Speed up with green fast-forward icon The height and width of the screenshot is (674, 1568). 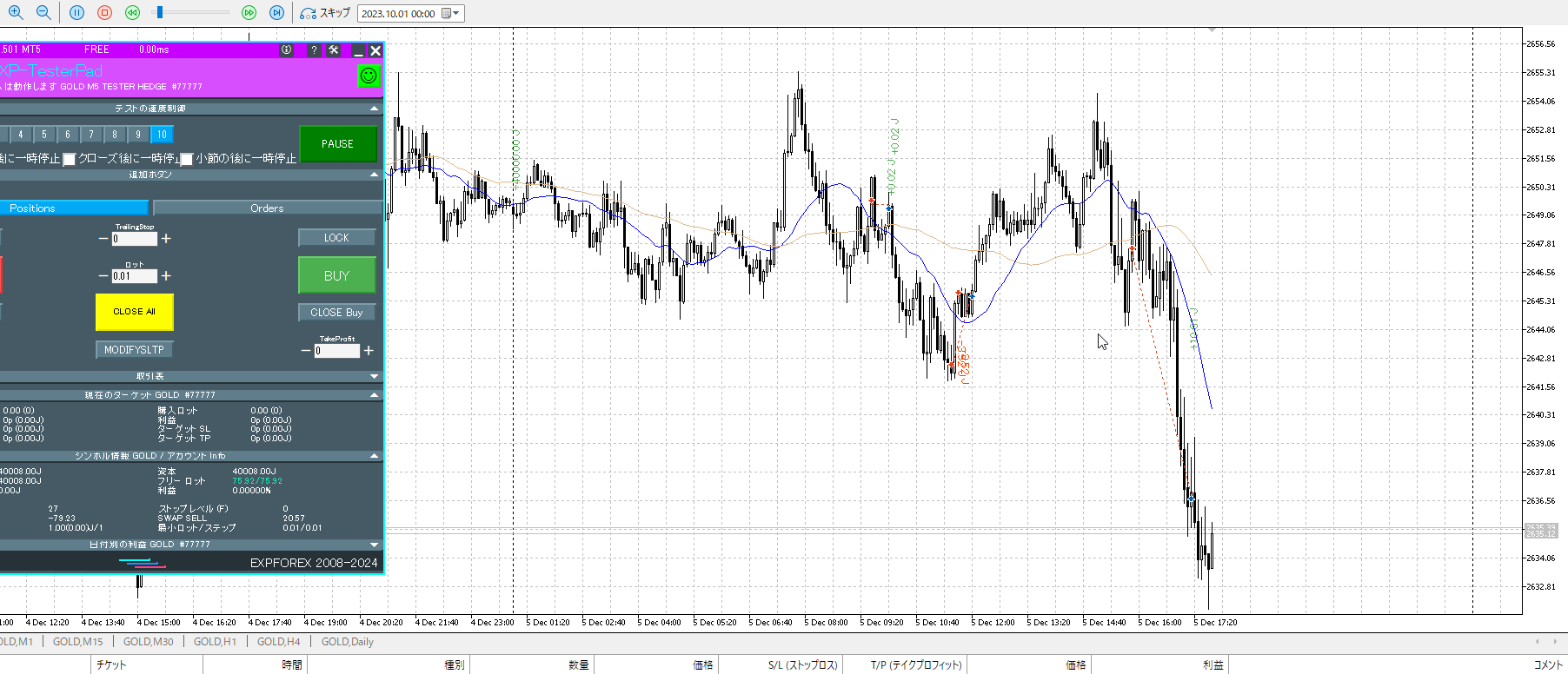pos(249,13)
